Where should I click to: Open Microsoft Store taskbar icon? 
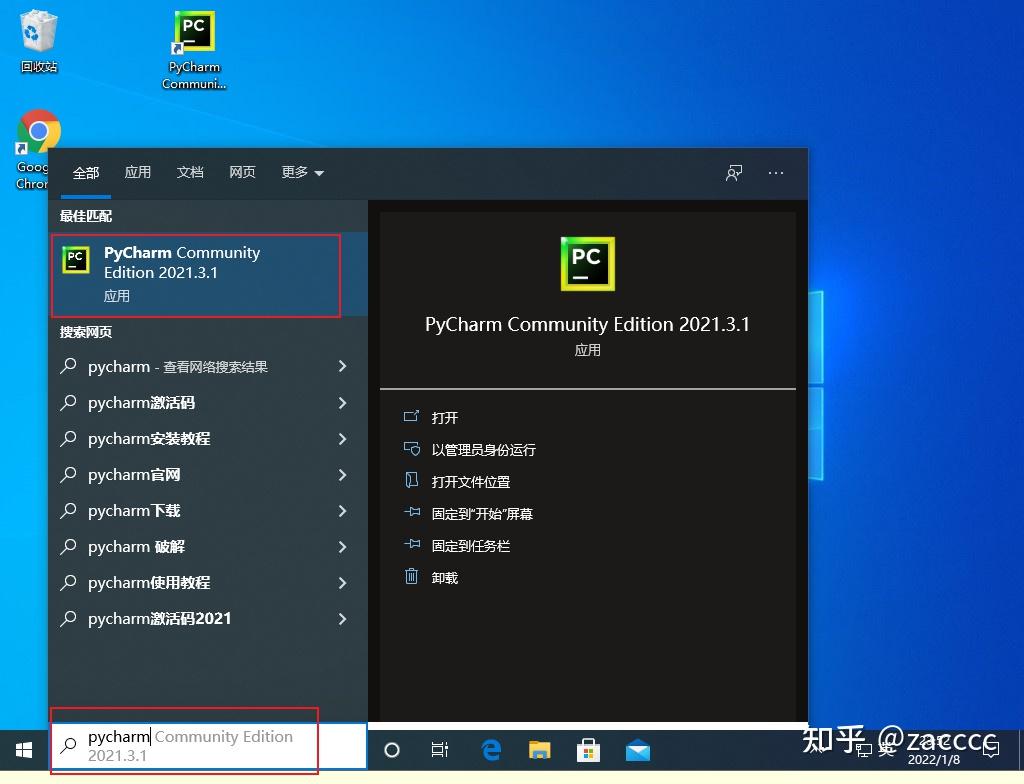coord(588,750)
